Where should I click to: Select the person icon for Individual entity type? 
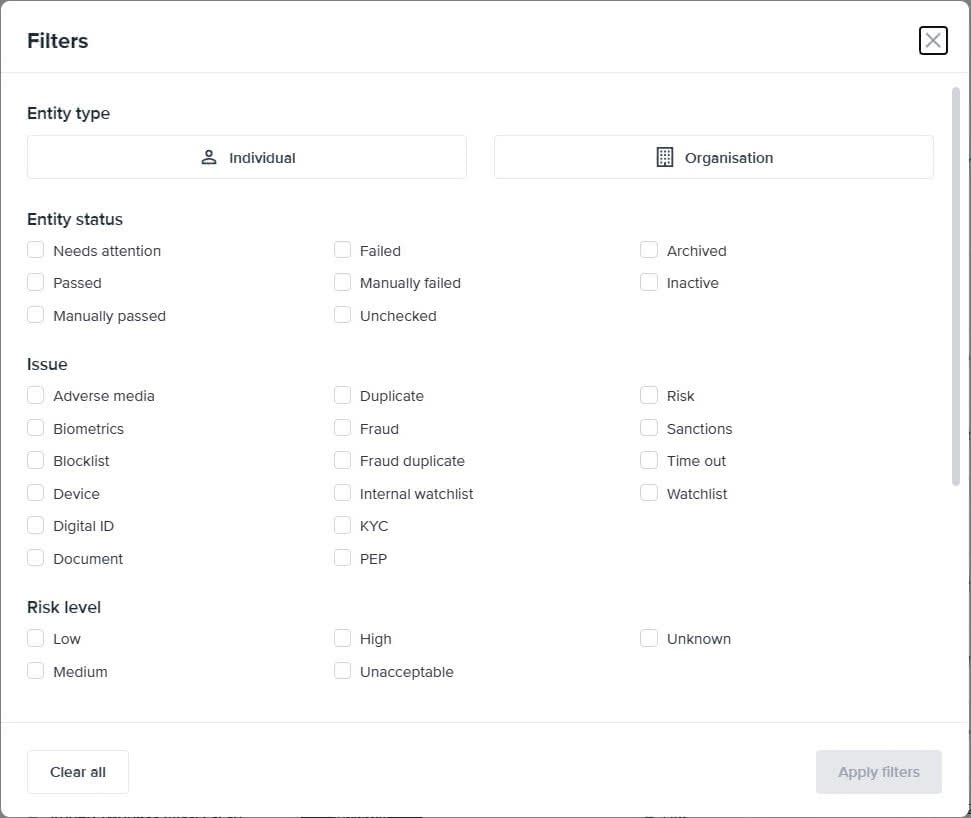[x=208, y=156]
